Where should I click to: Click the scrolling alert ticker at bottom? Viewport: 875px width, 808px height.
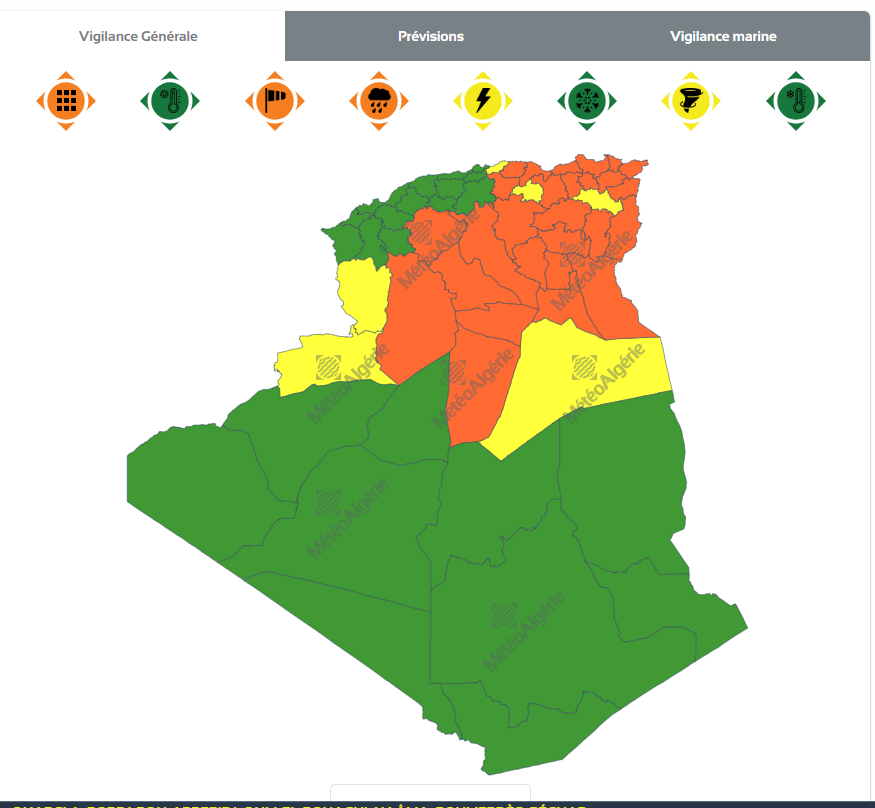[x=300, y=804]
